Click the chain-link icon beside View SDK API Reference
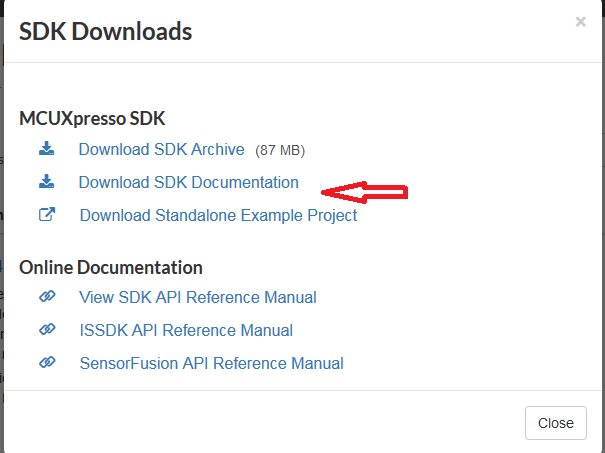605x453 pixels. pos(47,297)
